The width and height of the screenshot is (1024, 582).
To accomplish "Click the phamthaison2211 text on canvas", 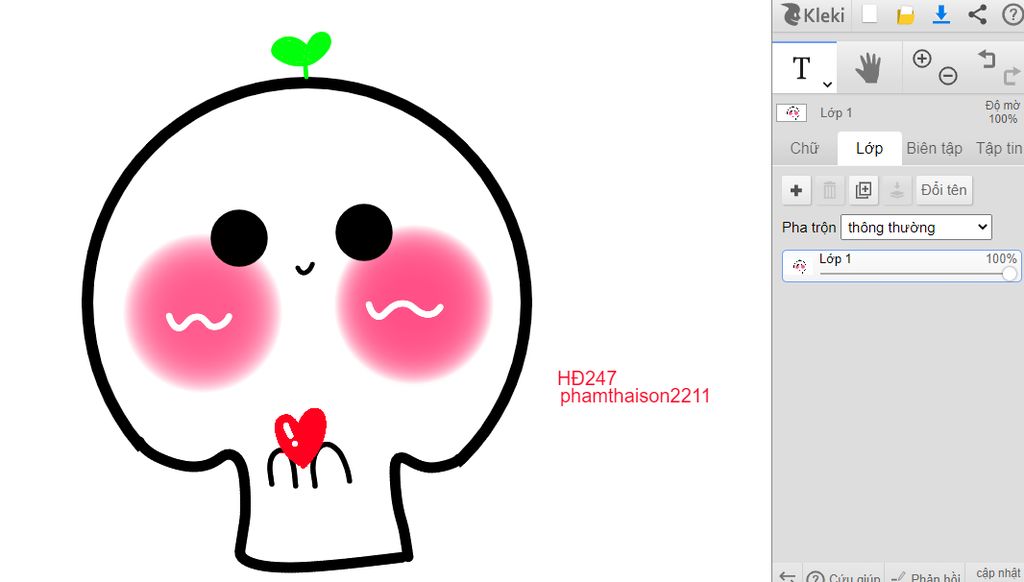I will [634, 396].
